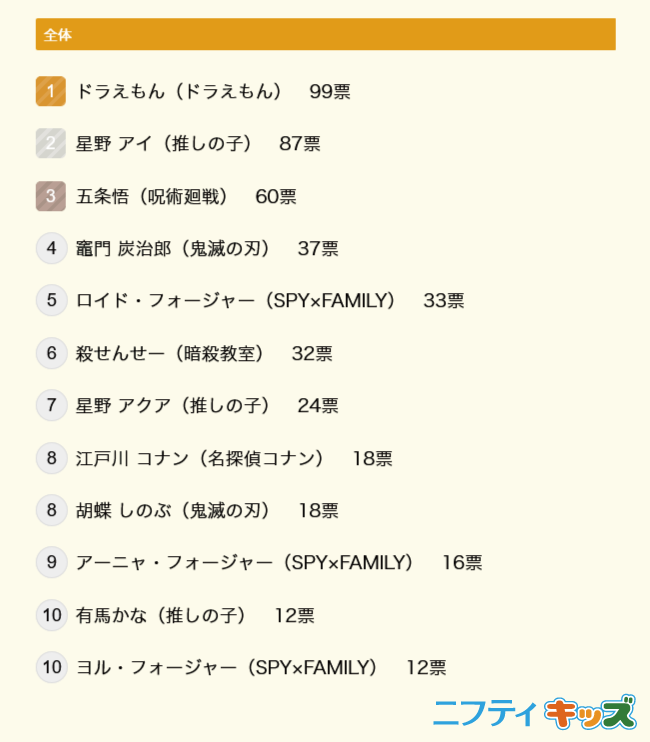Click the rank 6 circle badge
Image resolution: width=650 pixels, height=742 pixels.
click(x=51, y=353)
